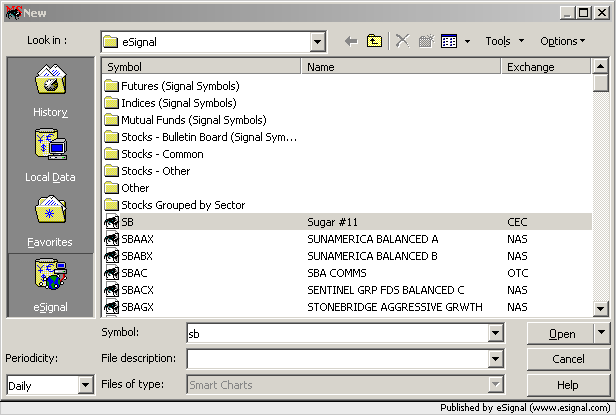Close the New dialog window

pos(601,13)
